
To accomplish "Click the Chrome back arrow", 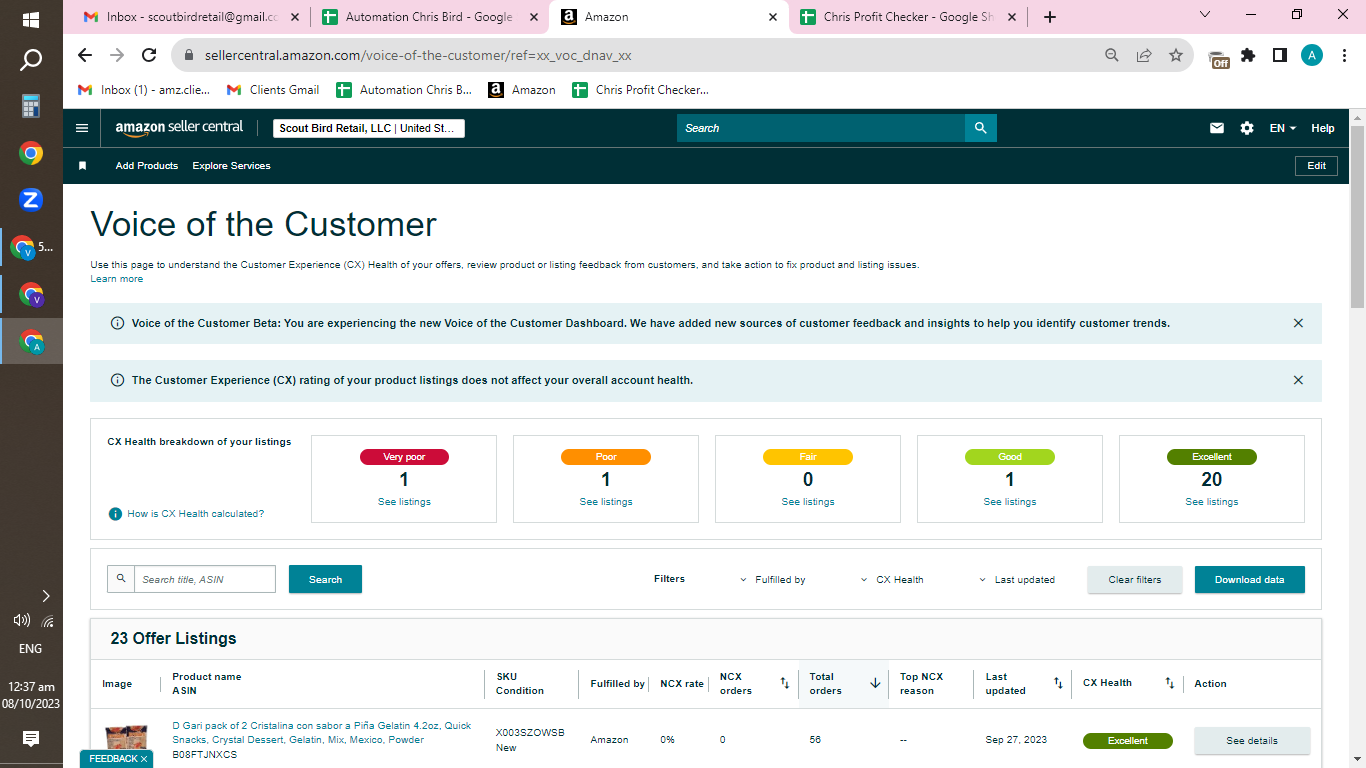I will [x=84, y=55].
